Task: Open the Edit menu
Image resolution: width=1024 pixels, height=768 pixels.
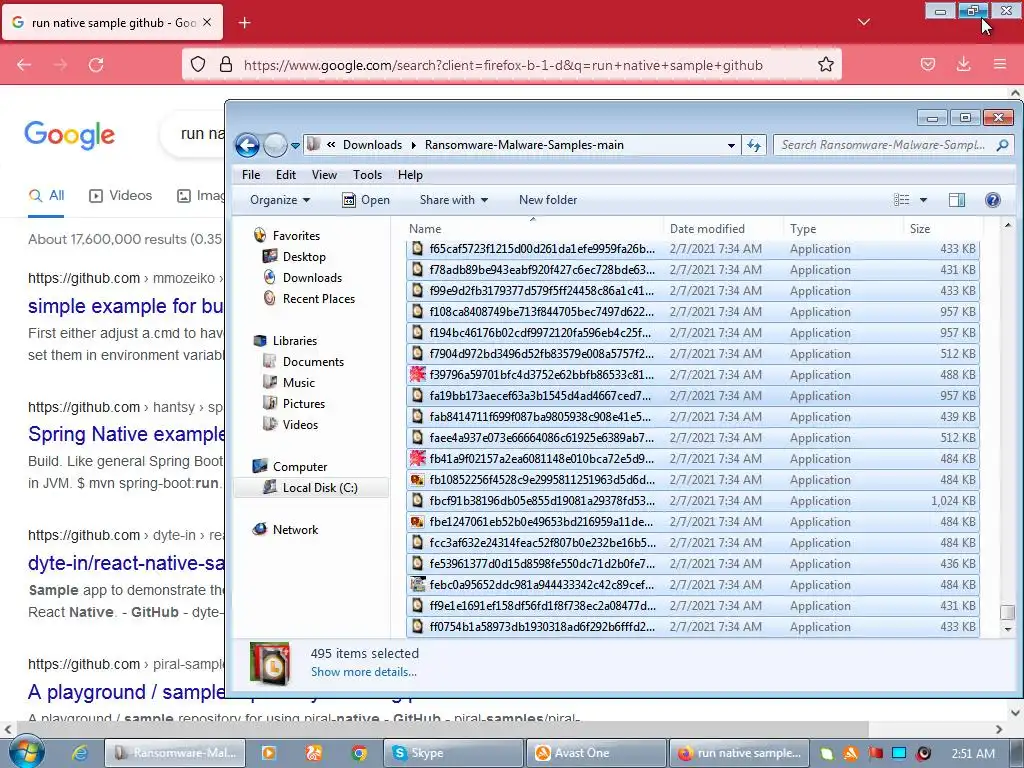Action: point(285,175)
